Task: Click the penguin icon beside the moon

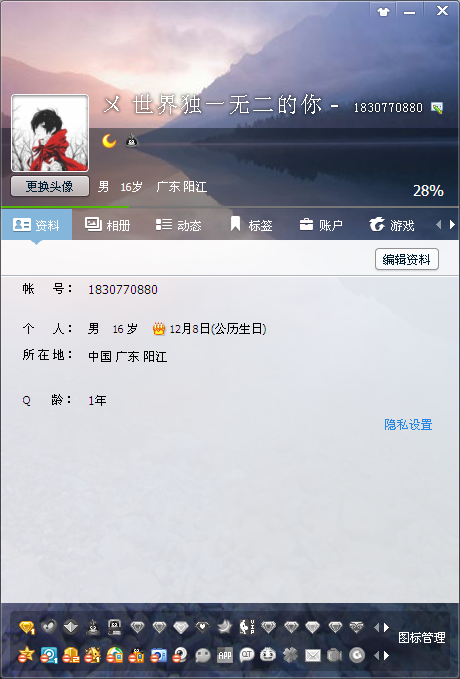Action: click(132, 140)
